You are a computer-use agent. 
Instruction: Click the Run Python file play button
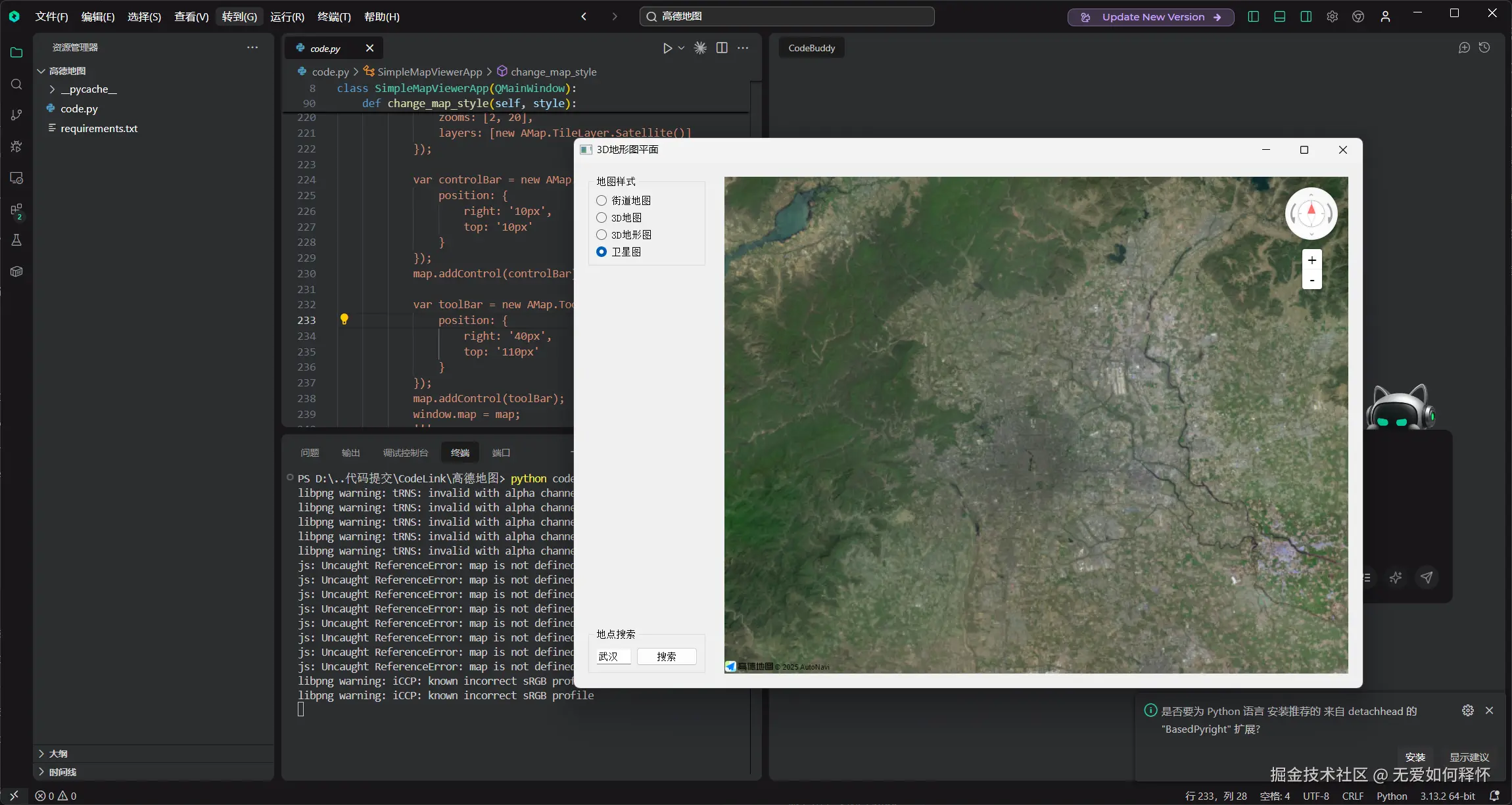point(667,48)
